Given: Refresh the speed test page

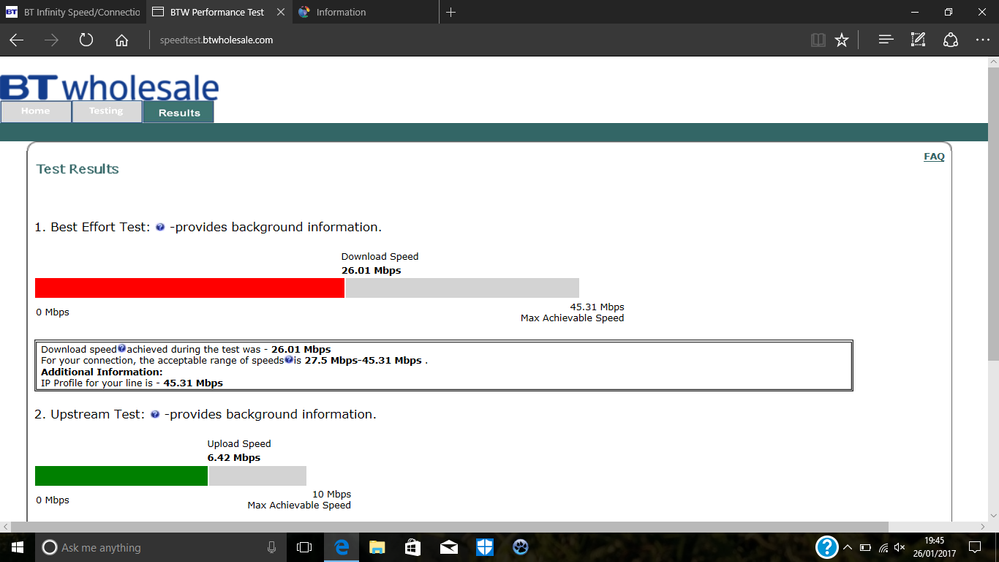Looking at the screenshot, I should (x=86, y=40).
